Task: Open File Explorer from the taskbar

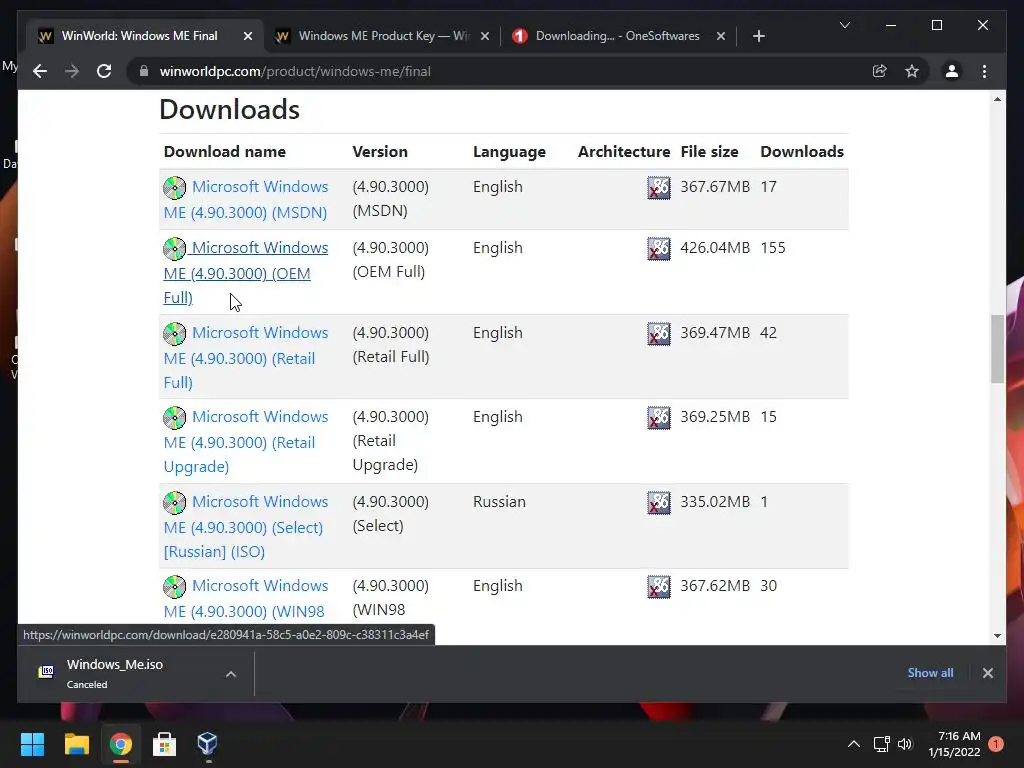Action: pyautogui.click(x=76, y=744)
